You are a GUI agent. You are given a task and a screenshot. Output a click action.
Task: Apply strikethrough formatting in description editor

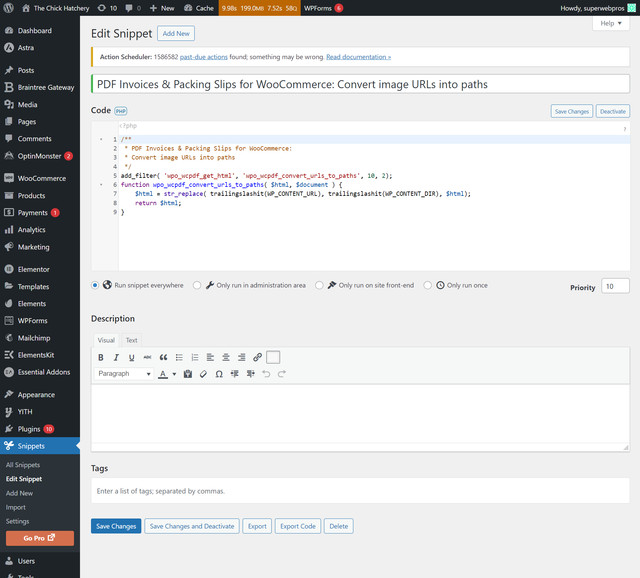[147, 358]
